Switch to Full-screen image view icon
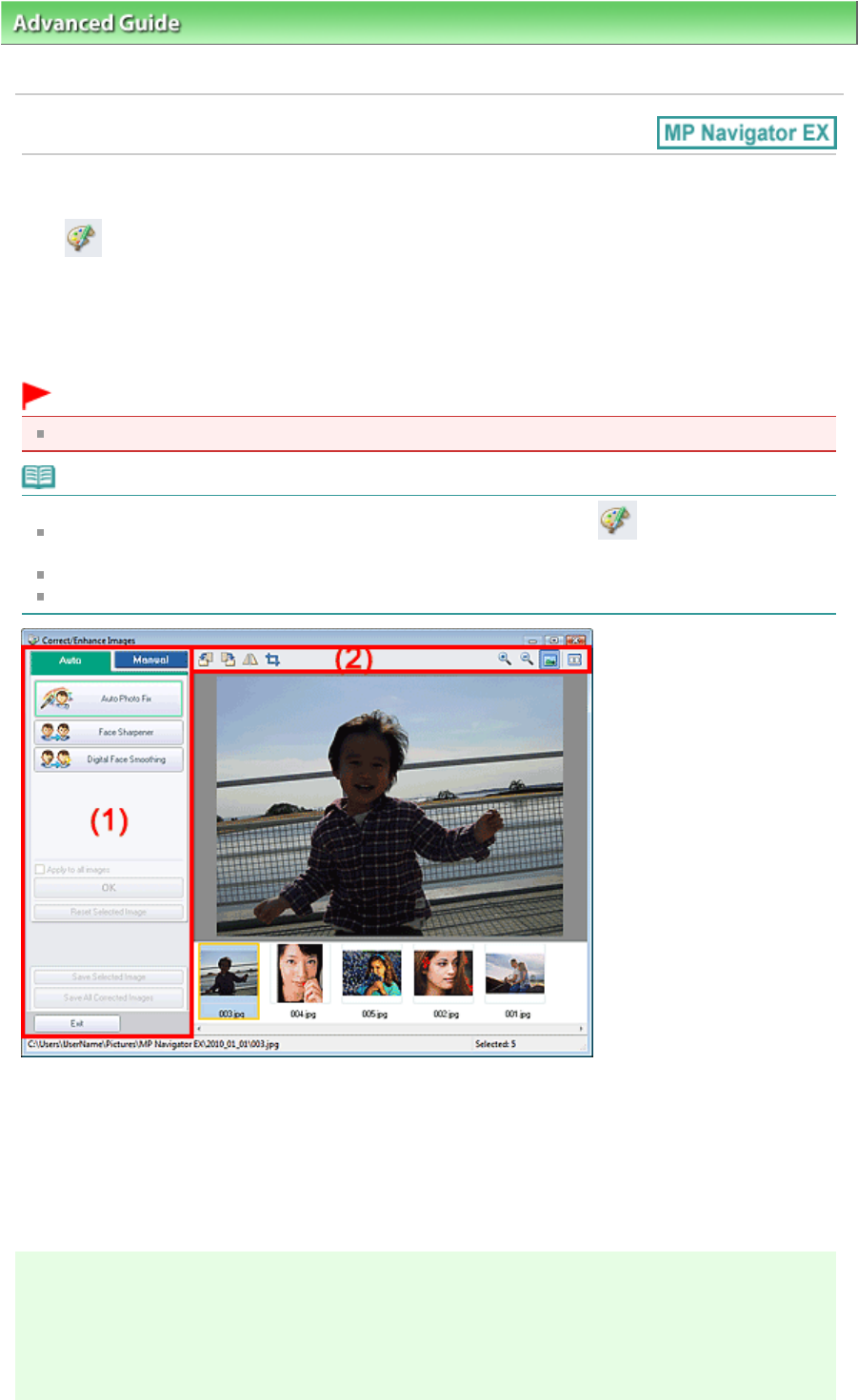This screenshot has width=858, height=1400. point(550,660)
